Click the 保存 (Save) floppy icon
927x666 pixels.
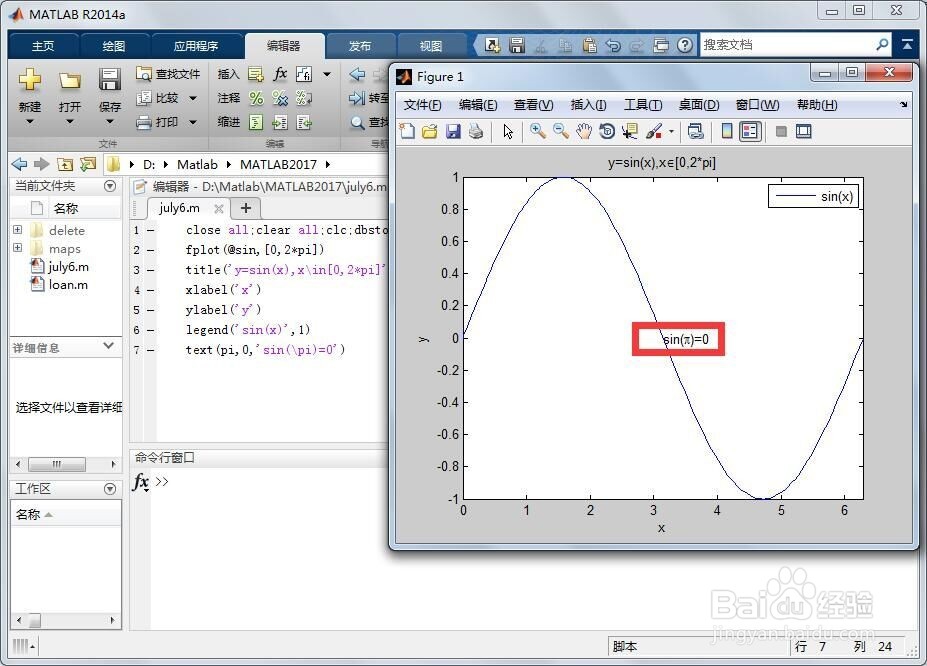click(110, 79)
